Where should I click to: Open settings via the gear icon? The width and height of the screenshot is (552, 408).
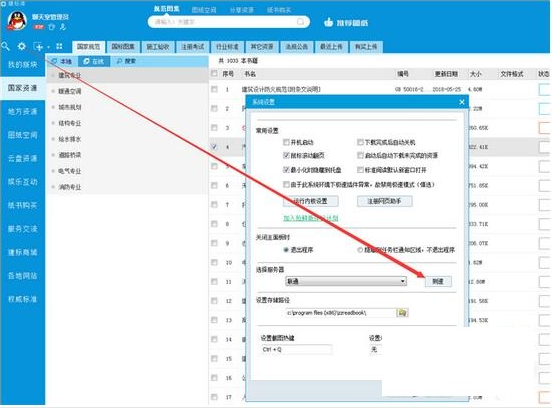21,46
